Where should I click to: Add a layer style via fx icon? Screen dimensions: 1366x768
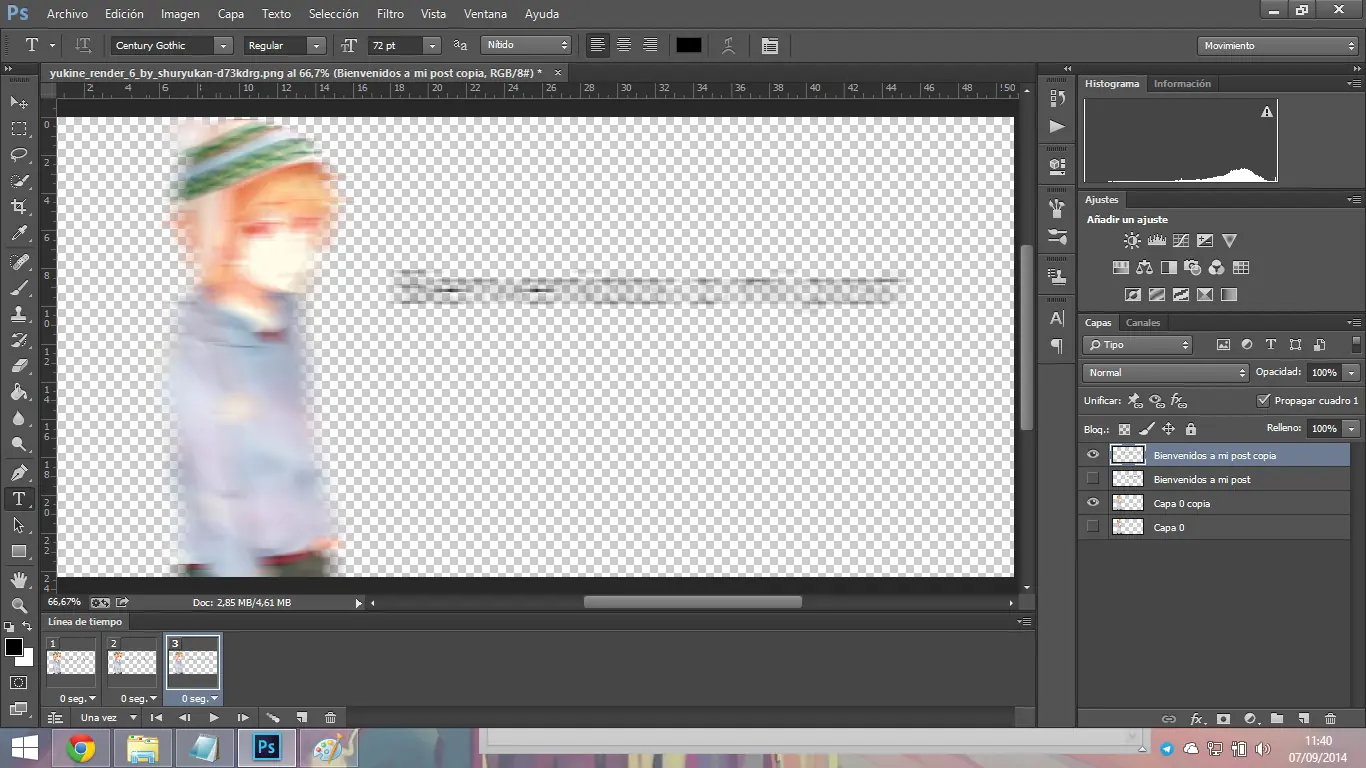[x=1196, y=719]
